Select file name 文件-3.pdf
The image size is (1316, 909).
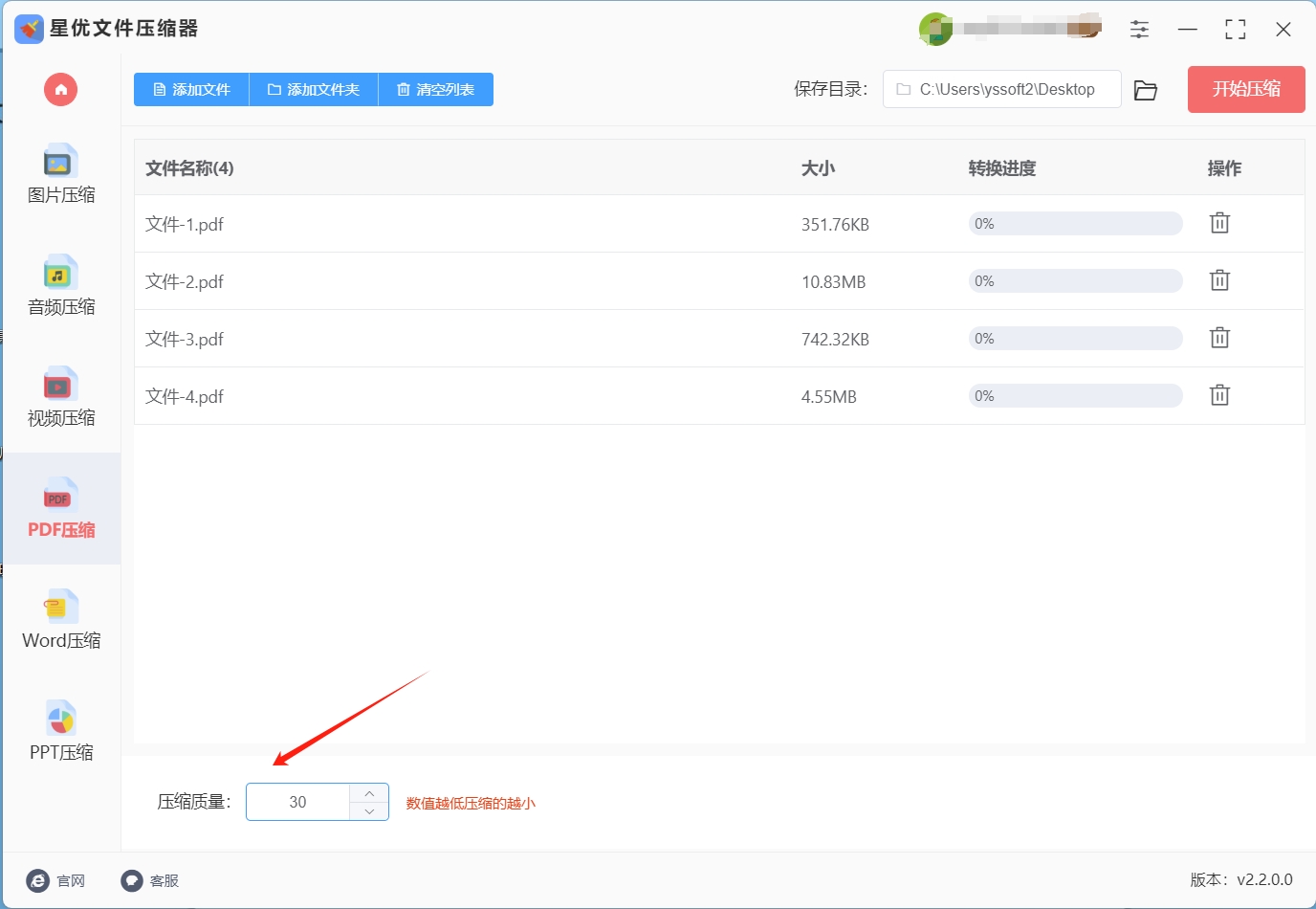click(x=185, y=339)
